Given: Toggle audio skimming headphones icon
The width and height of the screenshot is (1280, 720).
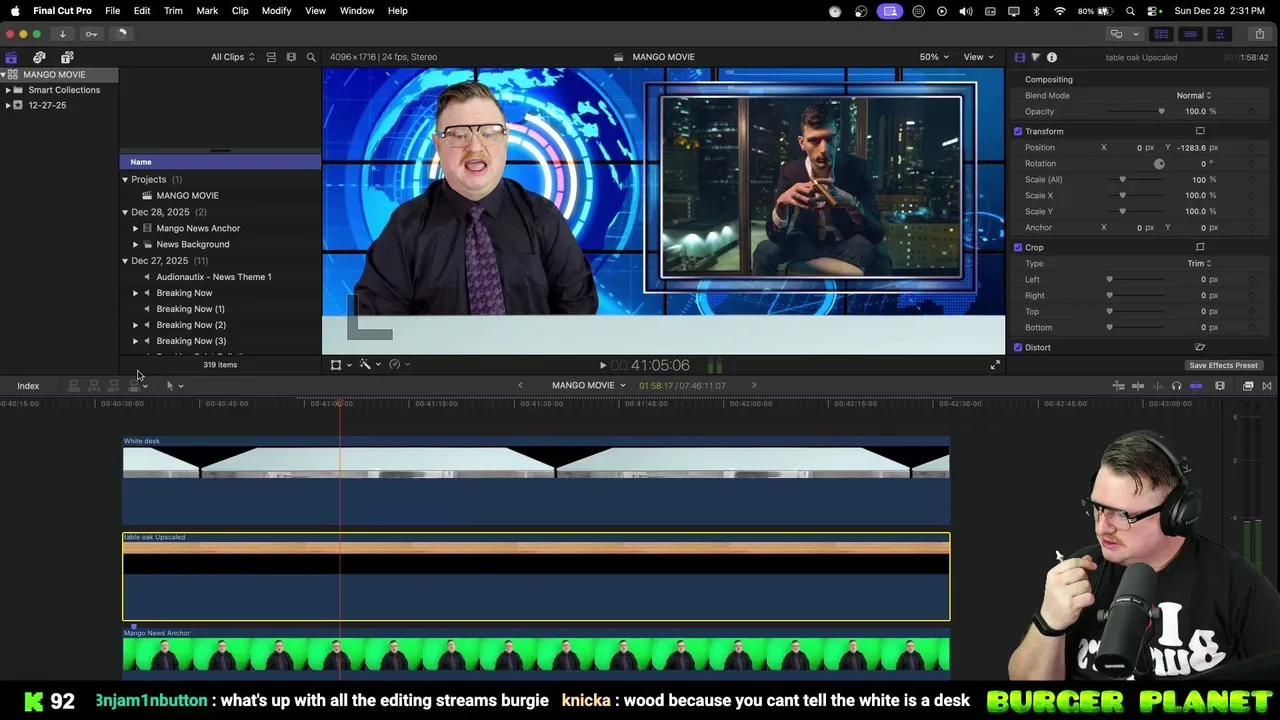Looking at the screenshot, I should click(1176, 385).
